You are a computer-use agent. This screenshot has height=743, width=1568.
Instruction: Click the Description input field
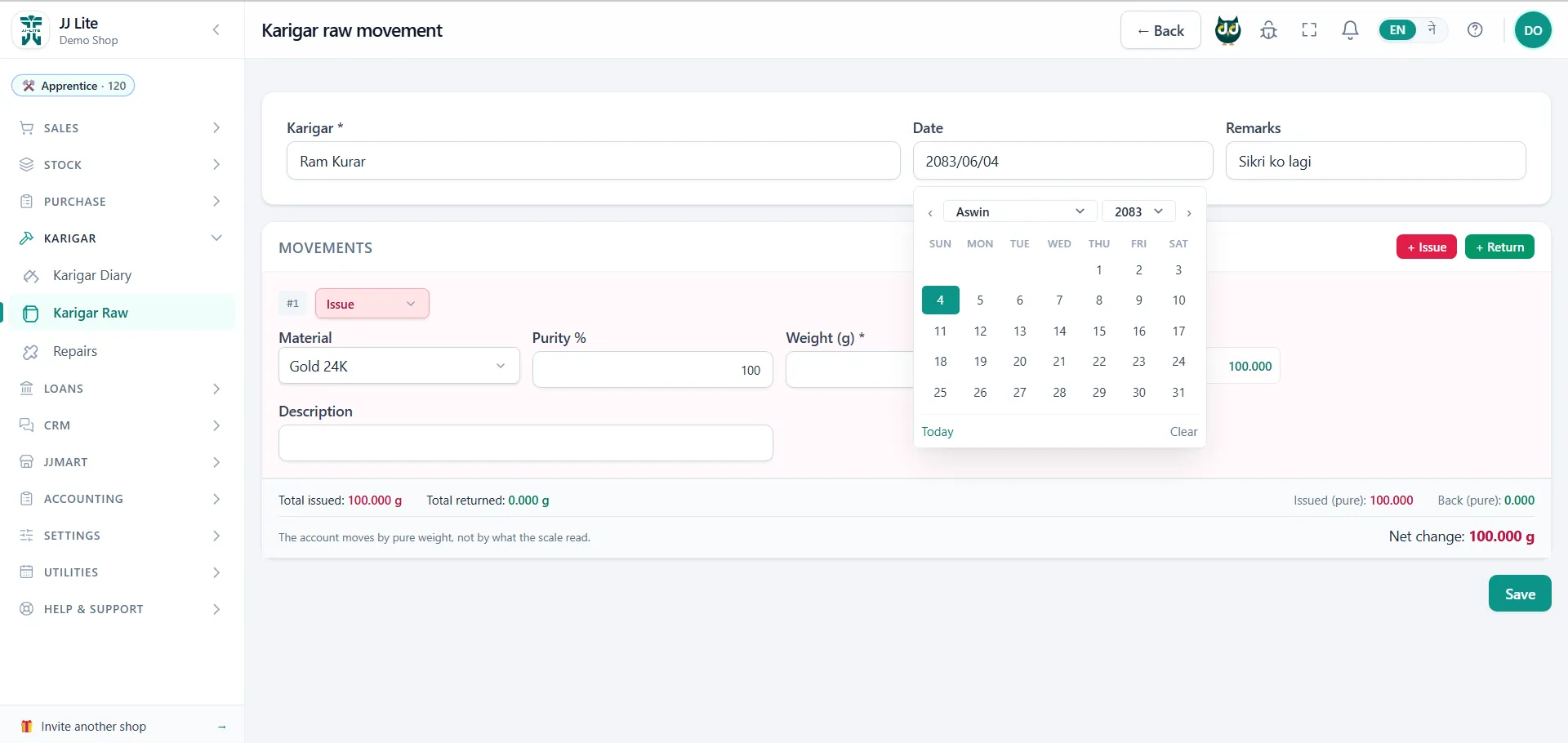click(x=525, y=443)
